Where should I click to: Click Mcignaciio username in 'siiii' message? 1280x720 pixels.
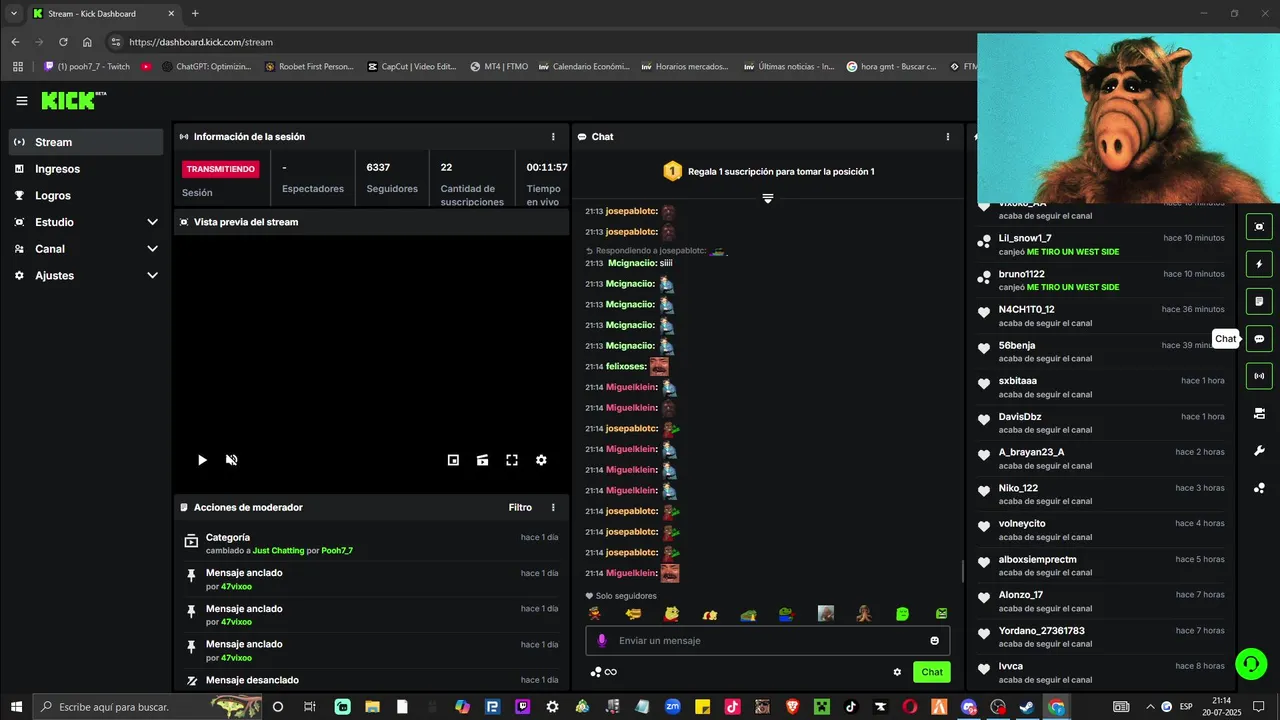tap(632, 263)
